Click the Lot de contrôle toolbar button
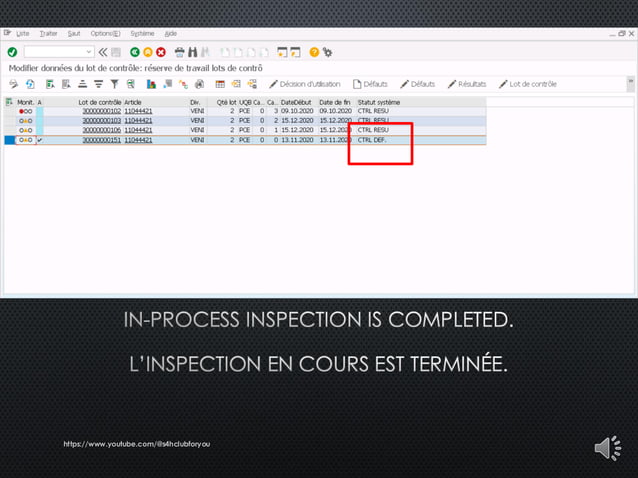This screenshot has height=478, width=638. (528, 84)
